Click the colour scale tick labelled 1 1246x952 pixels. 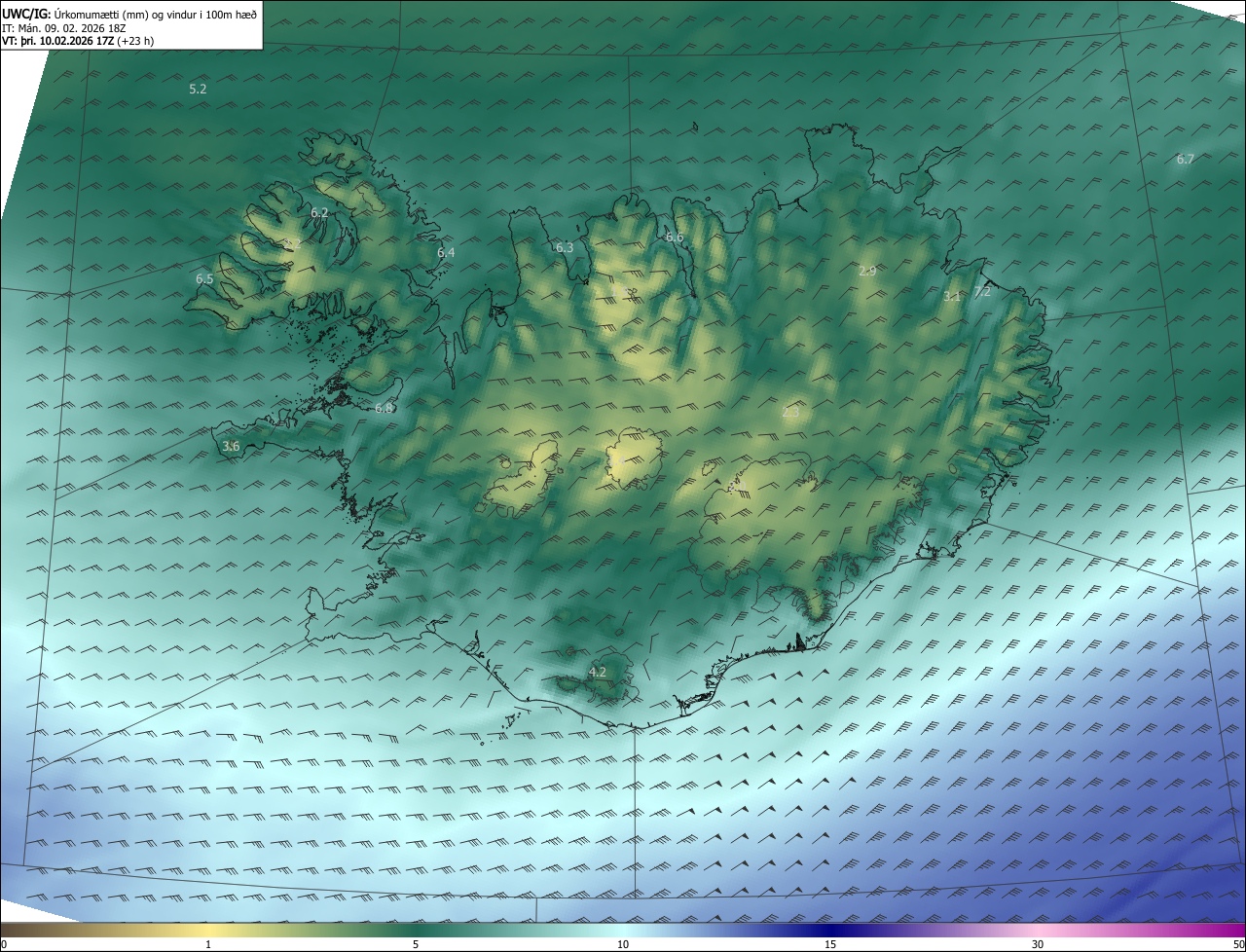208,944
